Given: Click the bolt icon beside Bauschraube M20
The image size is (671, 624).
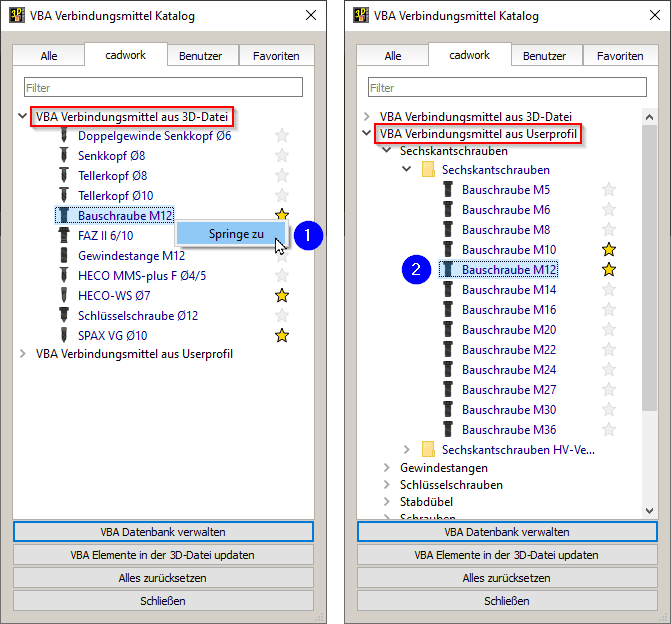Looking at the screenshot, I should [448, 330].
